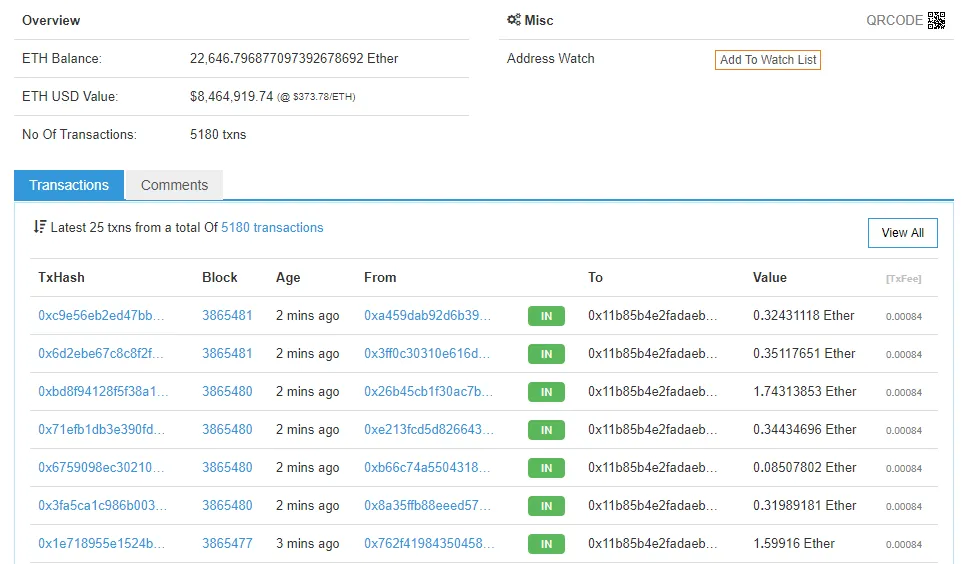Viewport: 971px width, 564px height.
Task: Open the 5180 transactions link
Action: coord(272,227)
